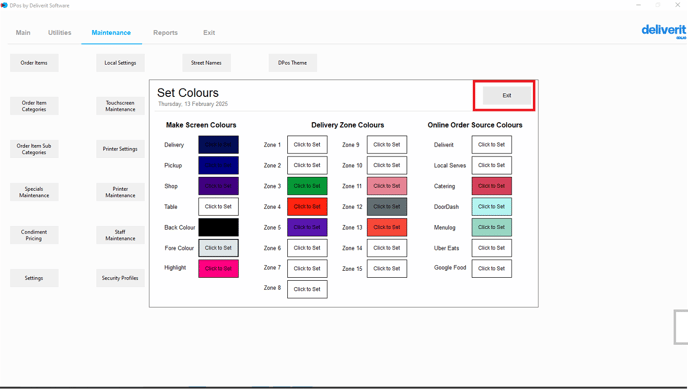The image size is (688, 389).
Task: Set Zone 1 delivery colour
Action: pyautogui.click(x=307, y=144)
